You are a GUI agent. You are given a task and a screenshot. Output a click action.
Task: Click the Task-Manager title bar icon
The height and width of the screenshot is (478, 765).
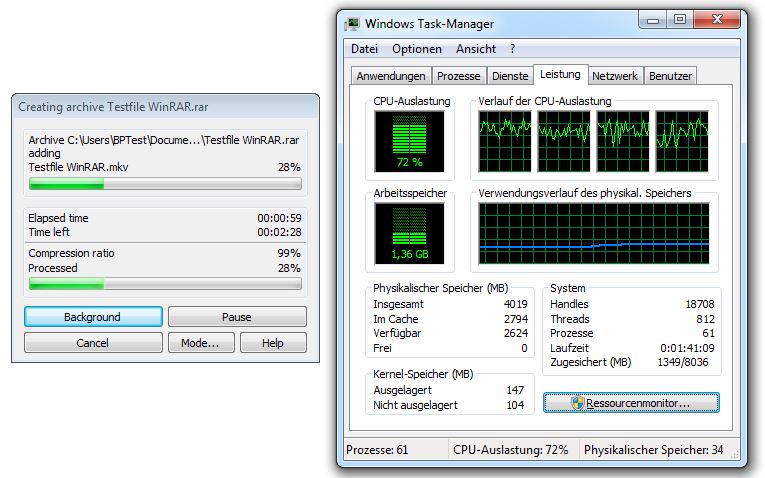coord(352,24)
